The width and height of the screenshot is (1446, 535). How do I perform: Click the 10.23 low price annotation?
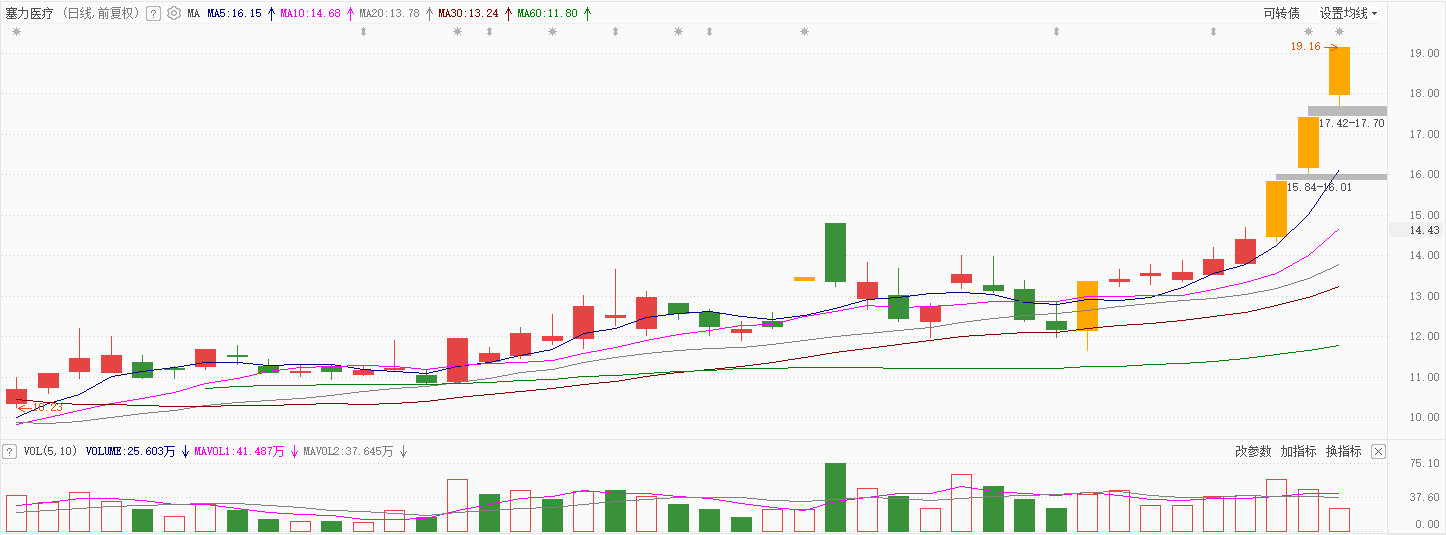[47, 407]
